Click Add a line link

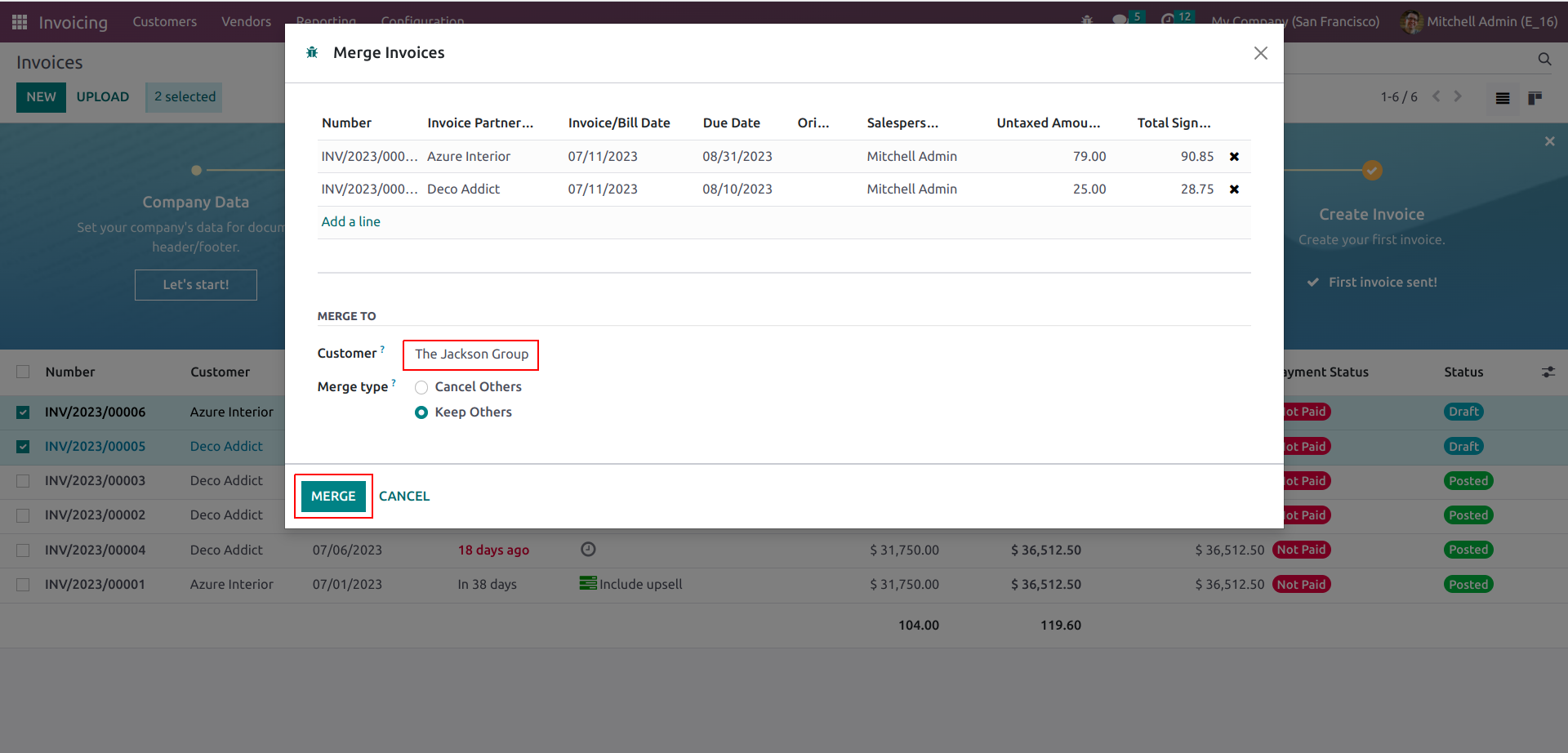[351, 222]
